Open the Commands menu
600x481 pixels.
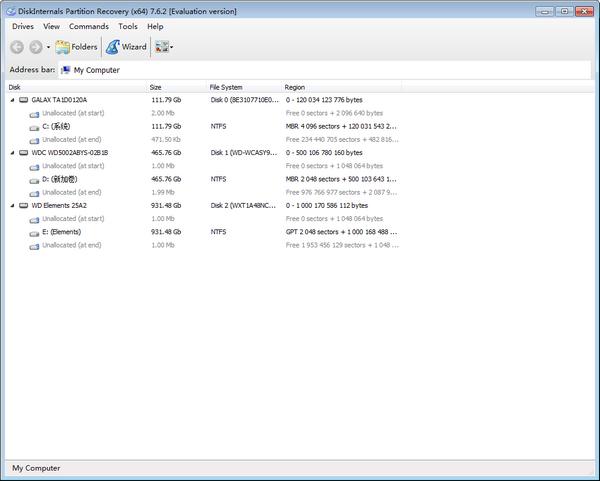click(x=89, y=26)
